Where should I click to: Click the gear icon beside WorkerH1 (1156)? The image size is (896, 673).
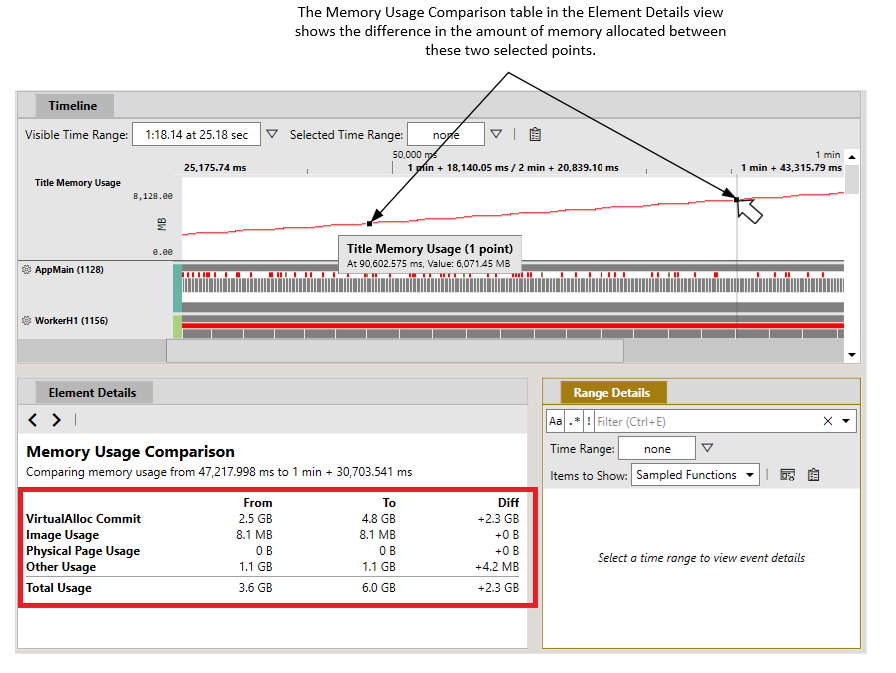point(26,321)
